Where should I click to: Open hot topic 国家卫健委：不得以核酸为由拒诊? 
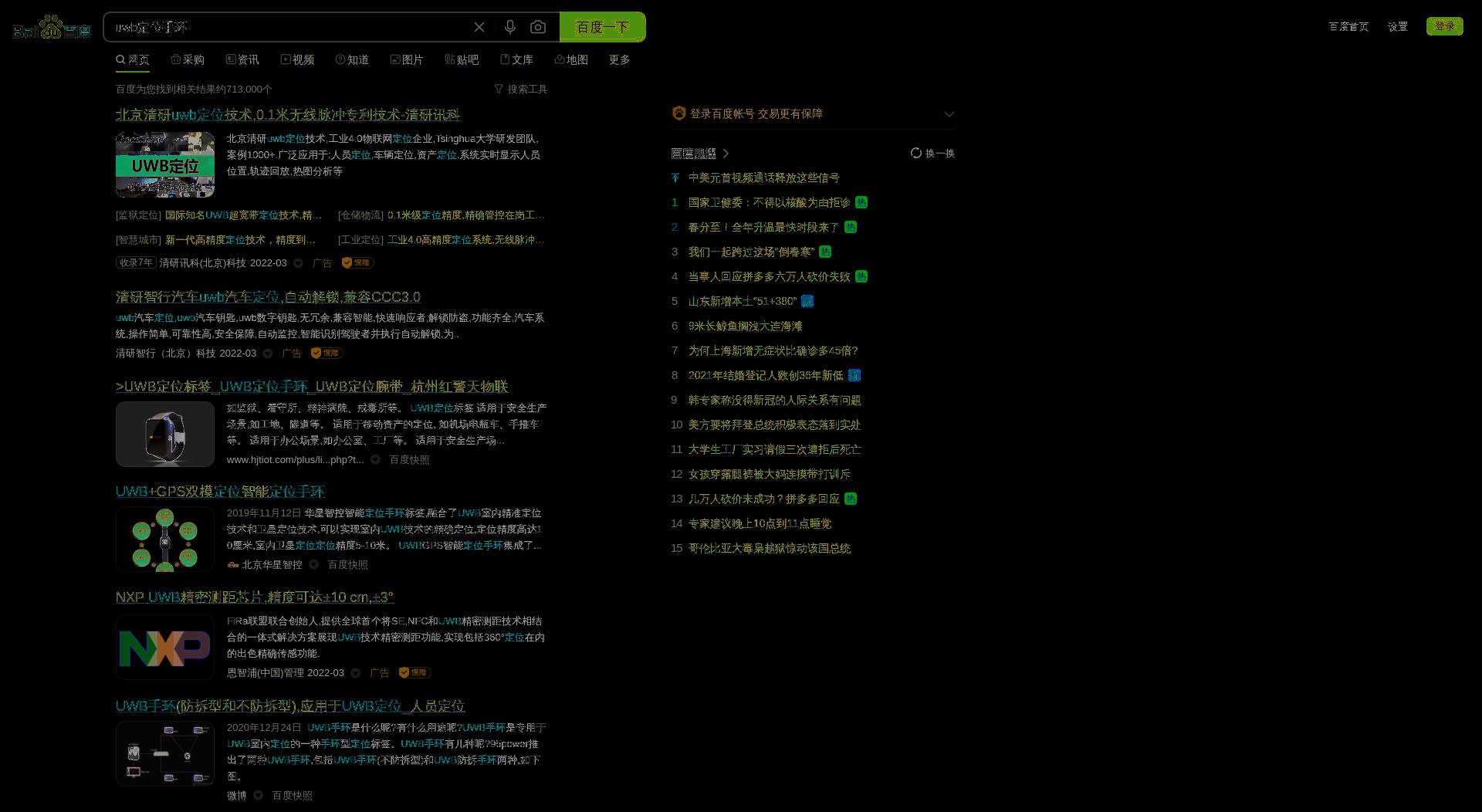770,203
